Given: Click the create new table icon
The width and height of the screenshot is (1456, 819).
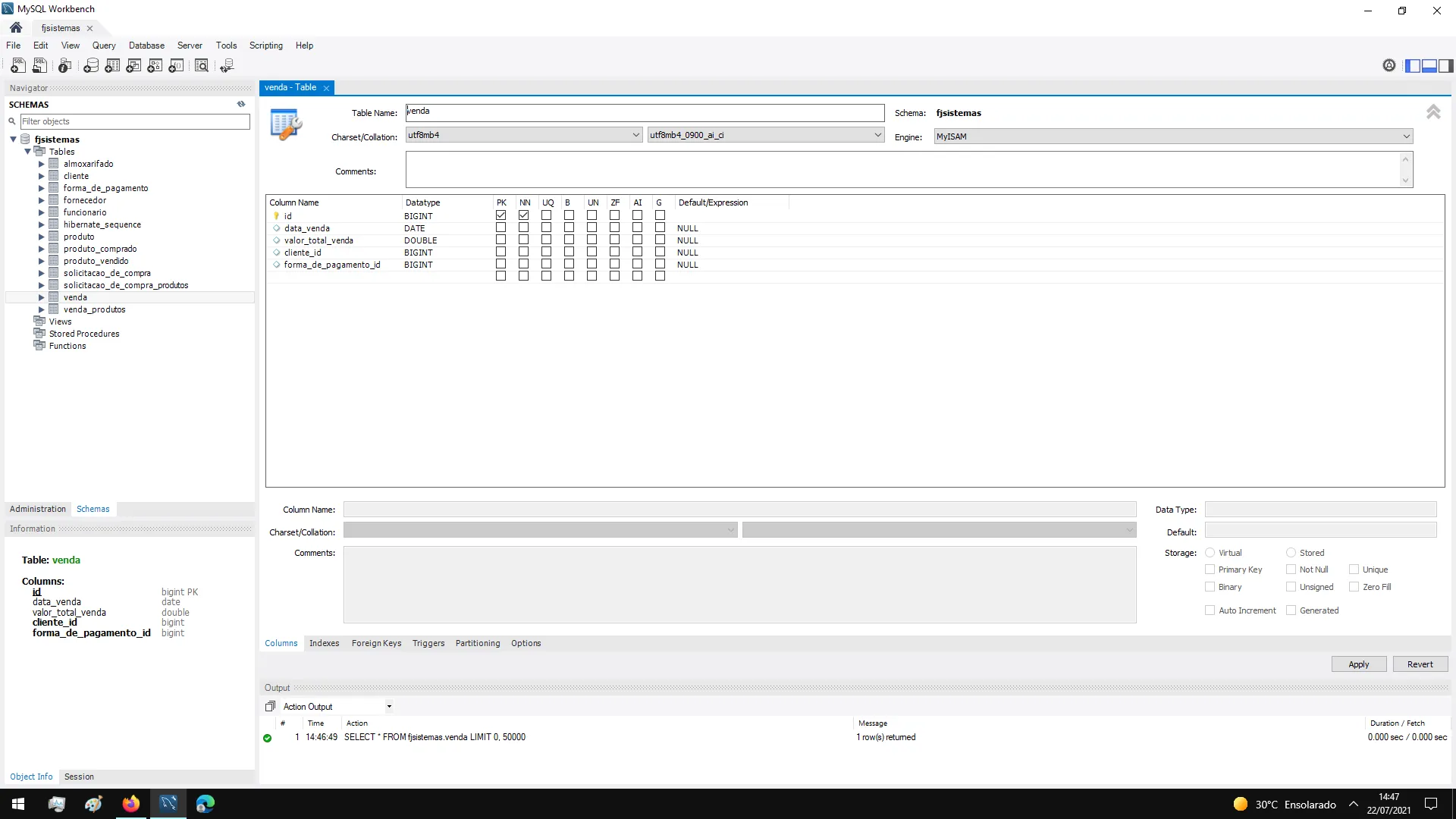Looking at the screenshot, I should (112, 66).
